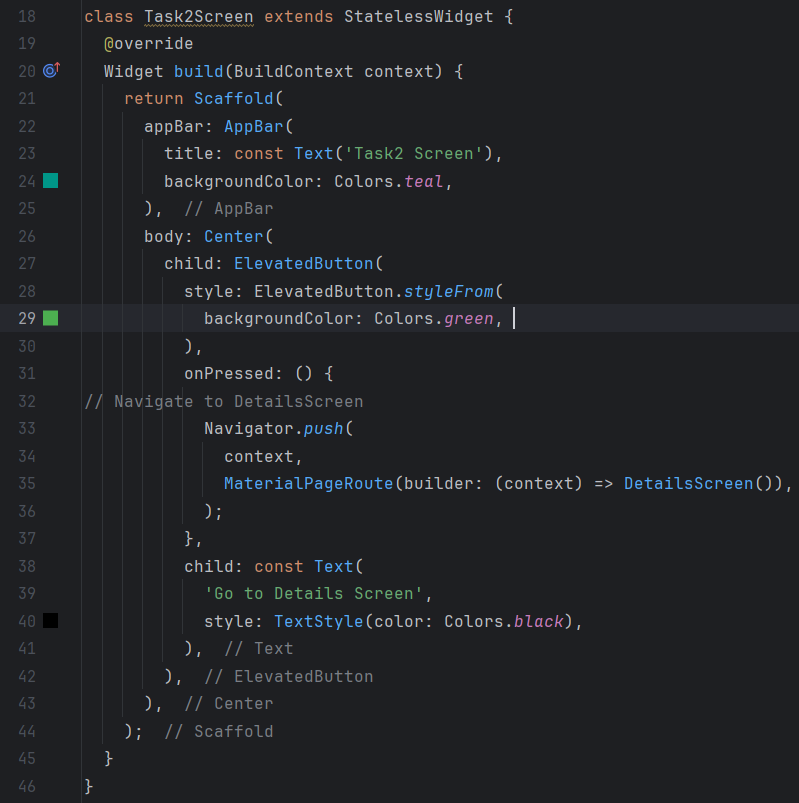Screen dimensions: 799x803
Task: Click the extends keyword on line 18
Action: point(299,16)
